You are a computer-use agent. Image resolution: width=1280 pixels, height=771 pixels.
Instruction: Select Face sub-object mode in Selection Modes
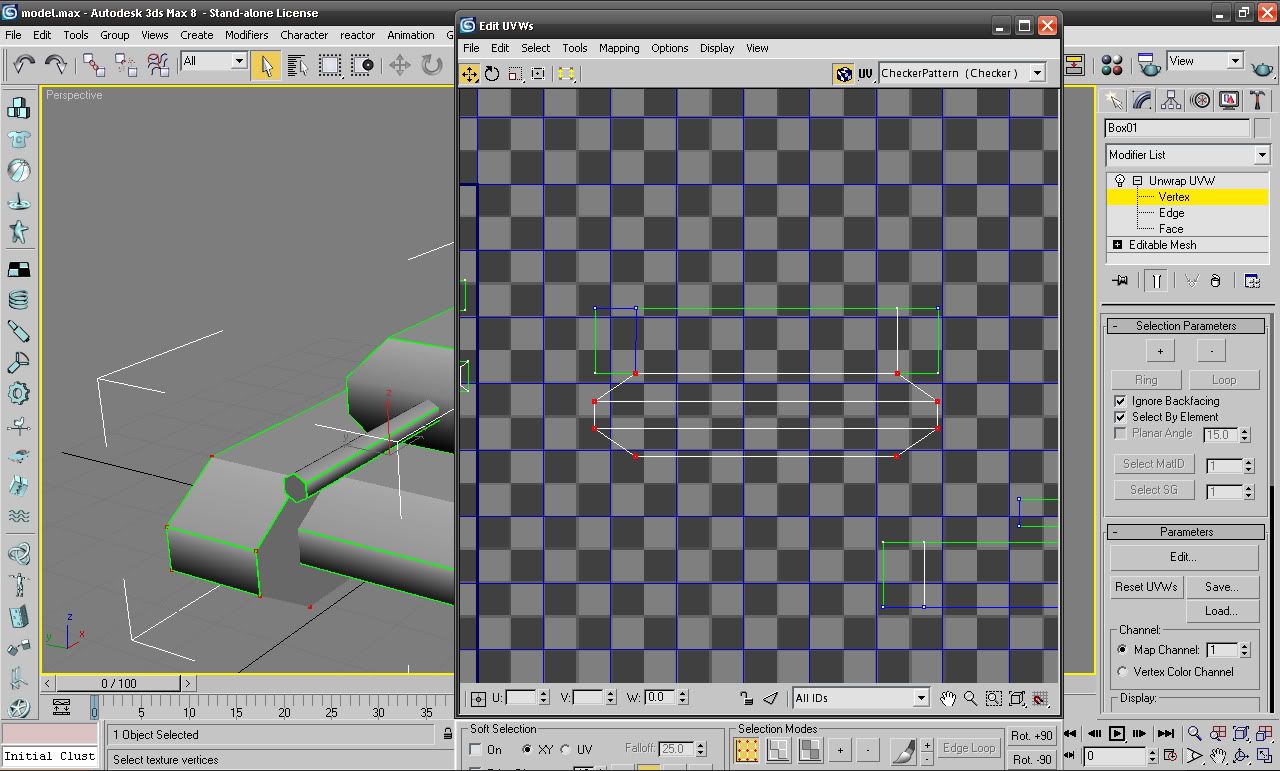[x=809, y=749]
